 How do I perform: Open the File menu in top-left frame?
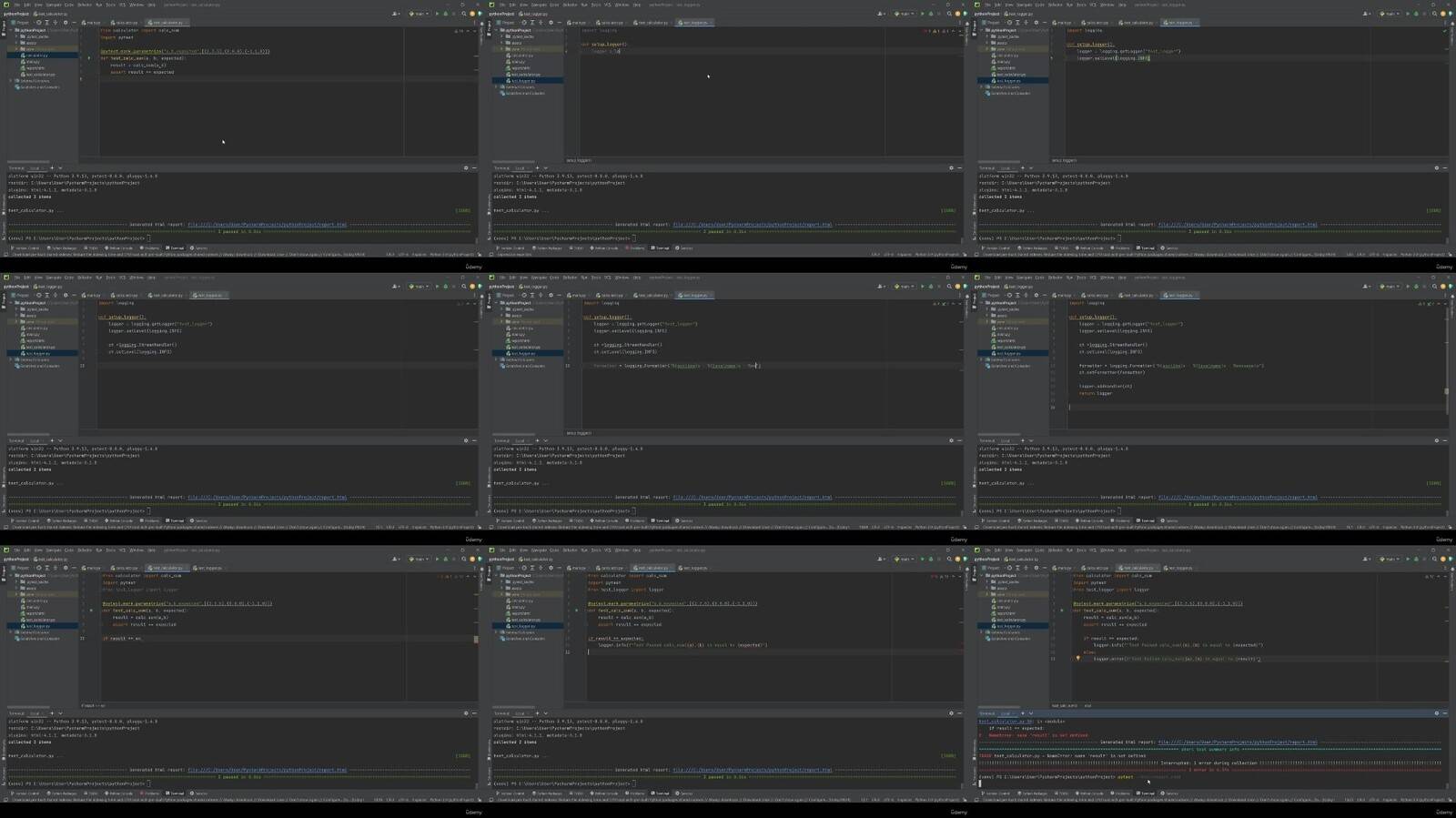pyautogui.click(x=16, y=5)
